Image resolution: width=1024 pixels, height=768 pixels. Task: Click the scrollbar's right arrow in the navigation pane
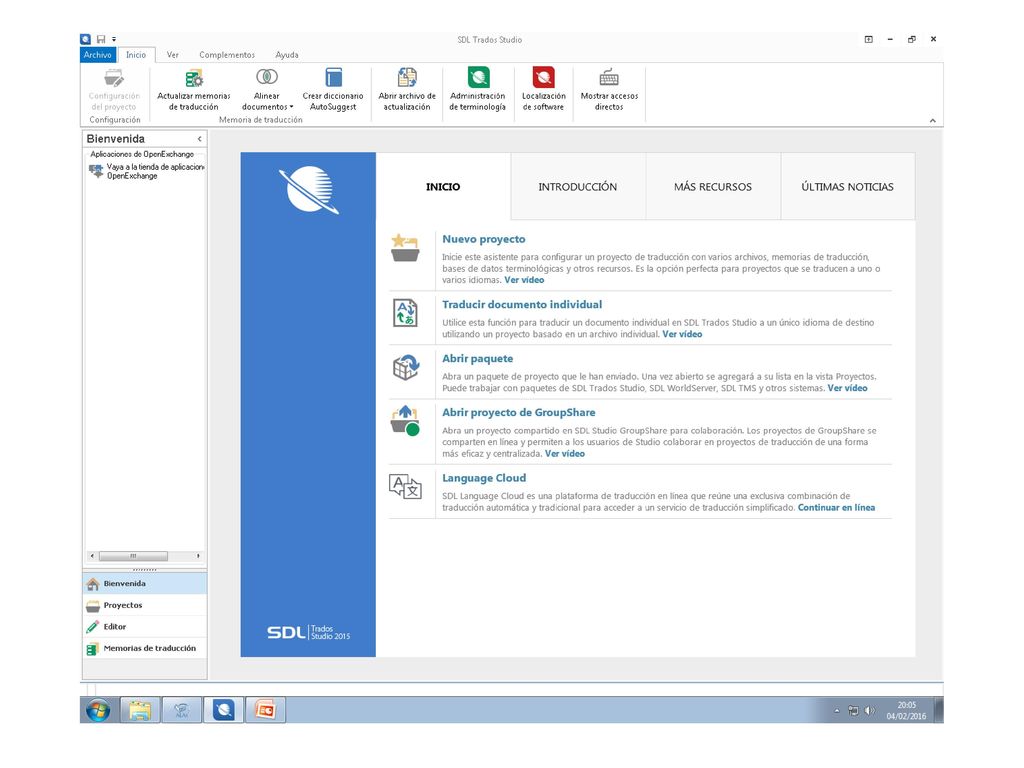[198, 556]
